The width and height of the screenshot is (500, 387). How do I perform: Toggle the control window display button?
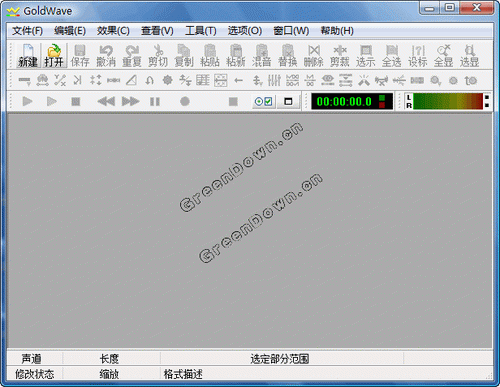pyautogui.click(x=288, y=101)
